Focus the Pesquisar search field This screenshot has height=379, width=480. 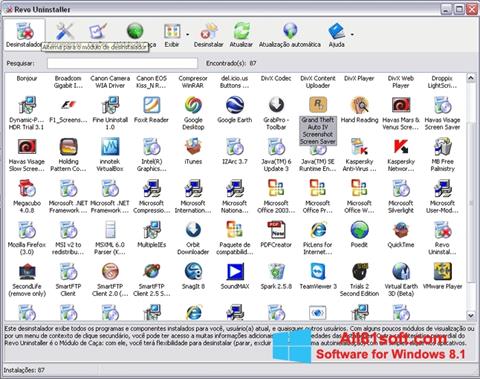click(122, 63)
